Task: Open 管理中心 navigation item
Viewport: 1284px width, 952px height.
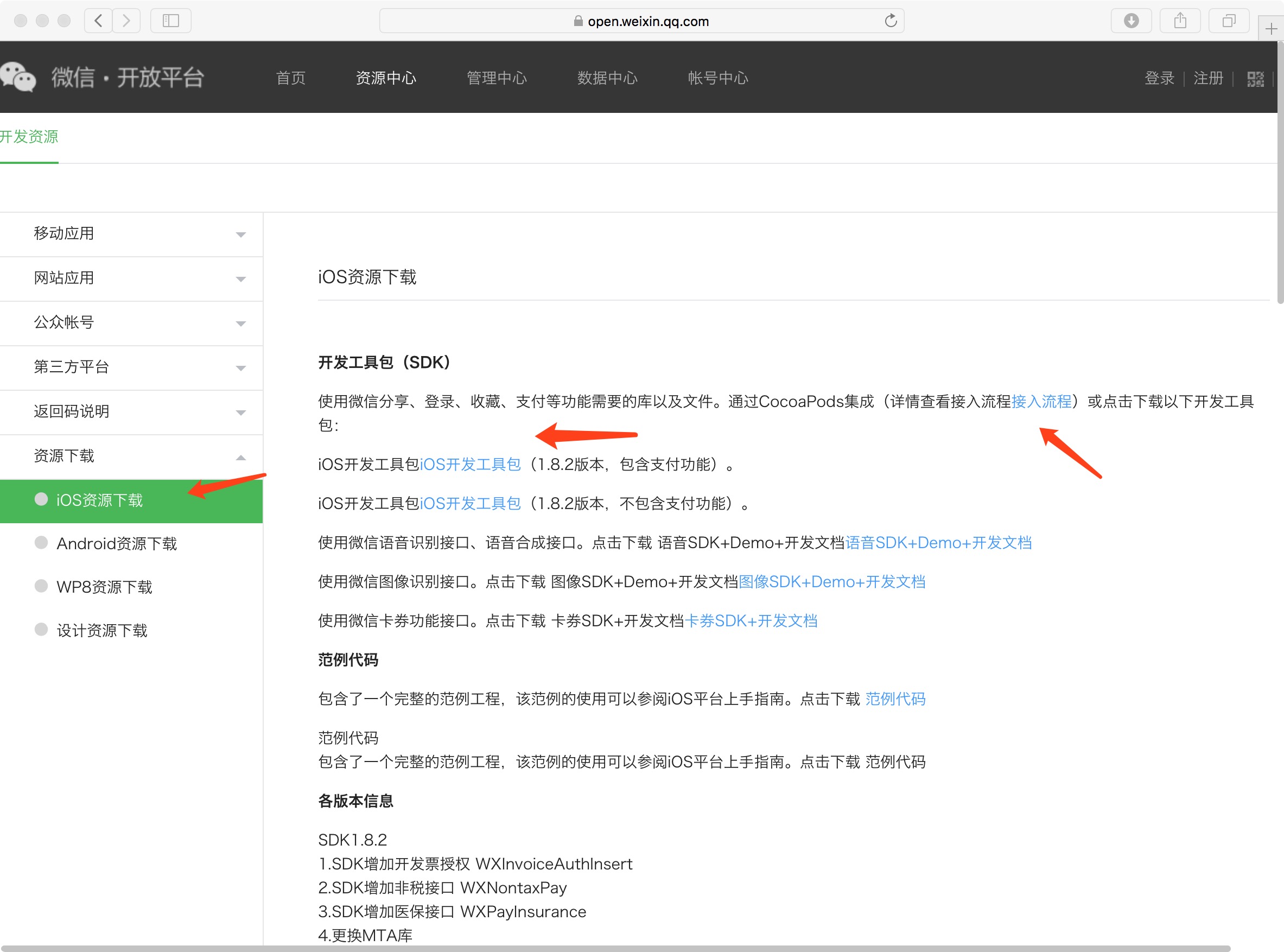Action: (496, 78)
